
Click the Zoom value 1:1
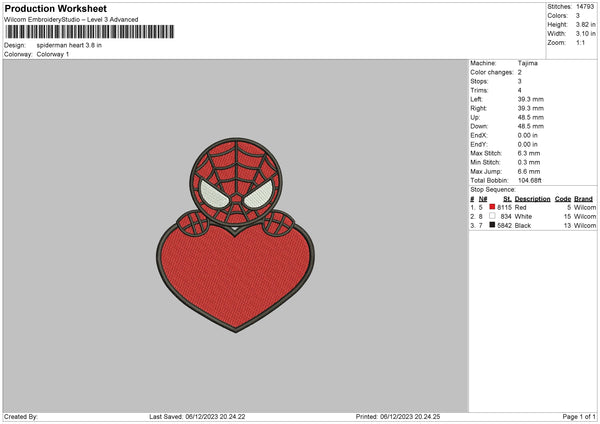tap(580, 42)
